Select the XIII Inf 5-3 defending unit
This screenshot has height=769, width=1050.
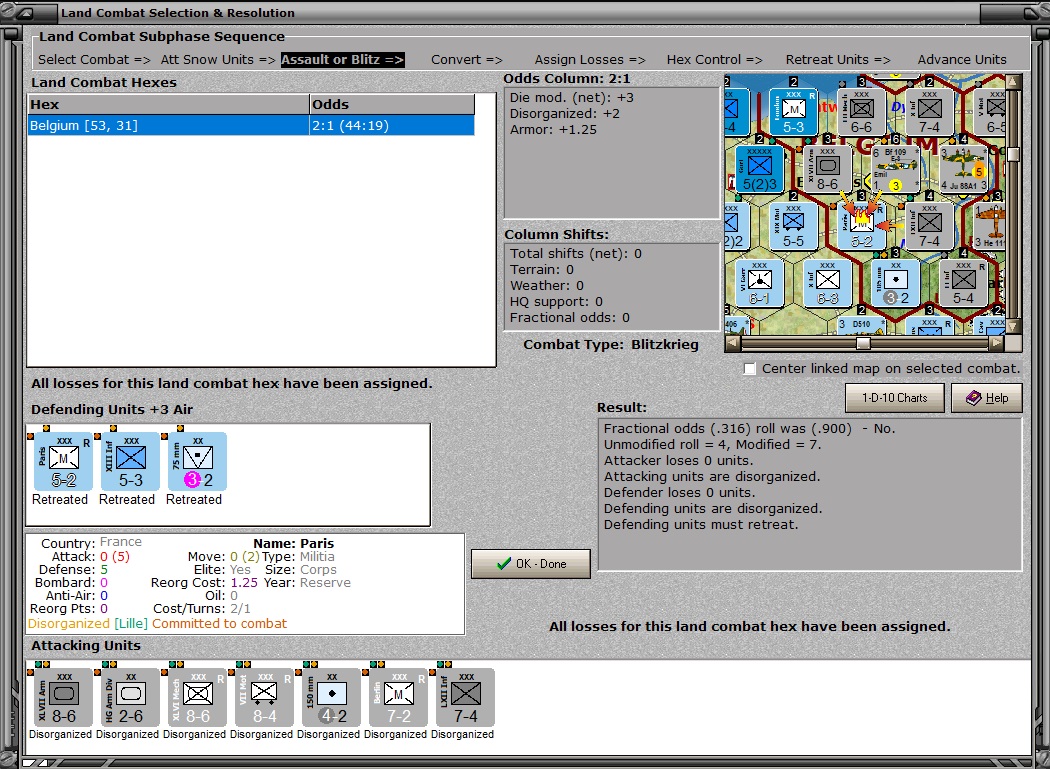click(x=131, y=462)
